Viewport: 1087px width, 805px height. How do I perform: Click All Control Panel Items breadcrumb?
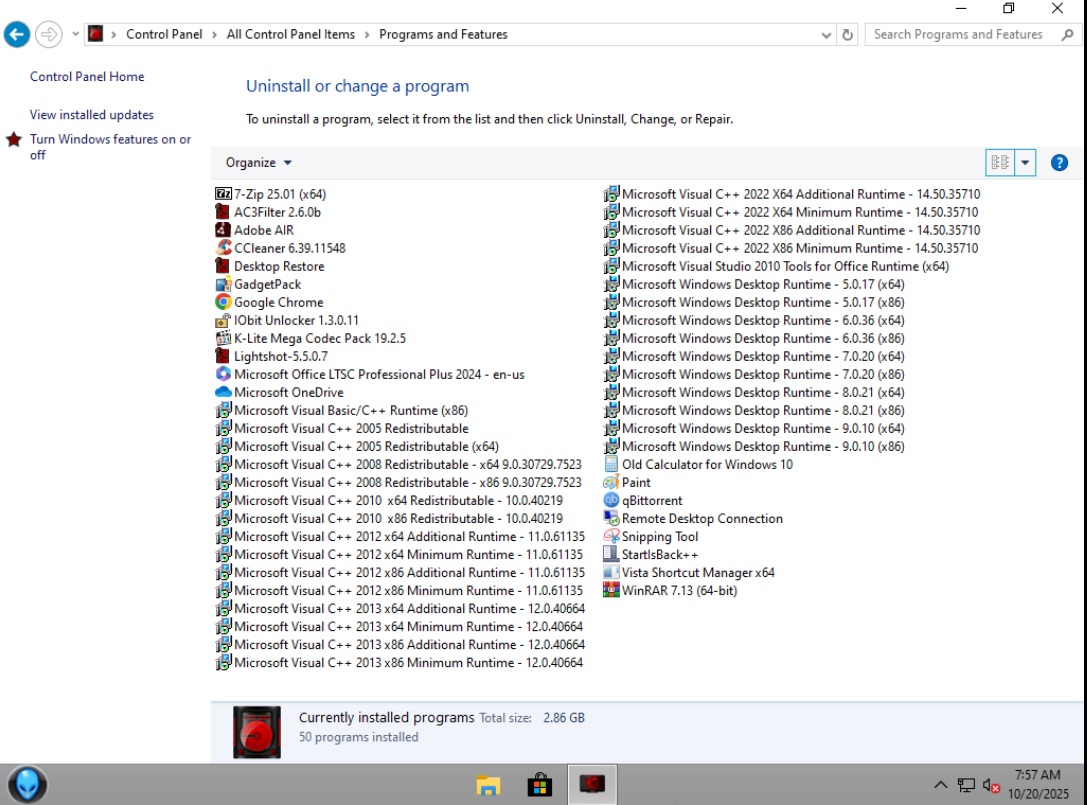point(290,35)
